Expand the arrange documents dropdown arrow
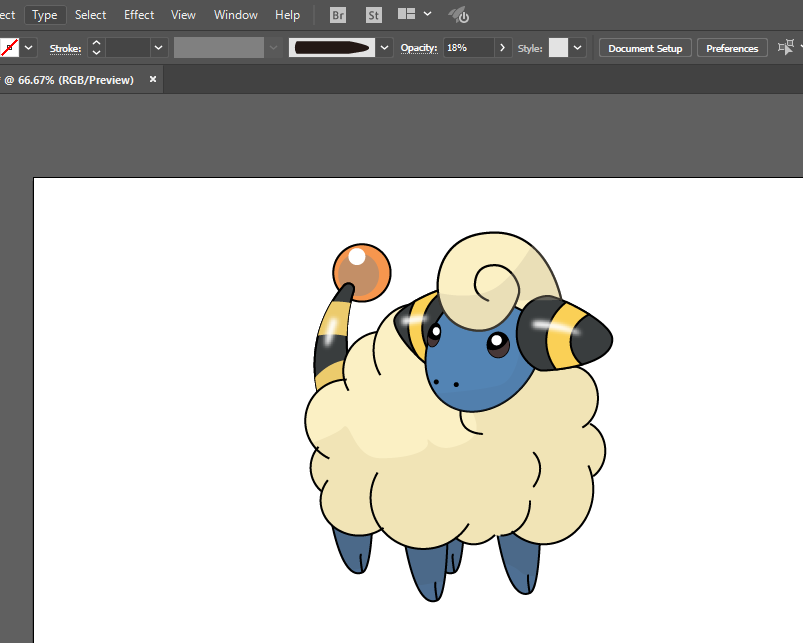Screen dimensions: 803x643 [x=427, y=14]
